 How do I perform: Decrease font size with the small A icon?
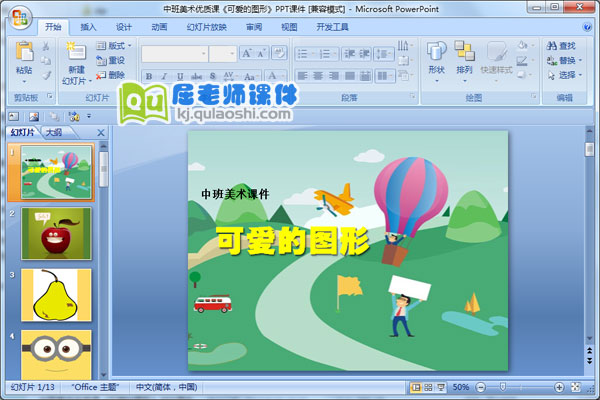click(261, 53)
